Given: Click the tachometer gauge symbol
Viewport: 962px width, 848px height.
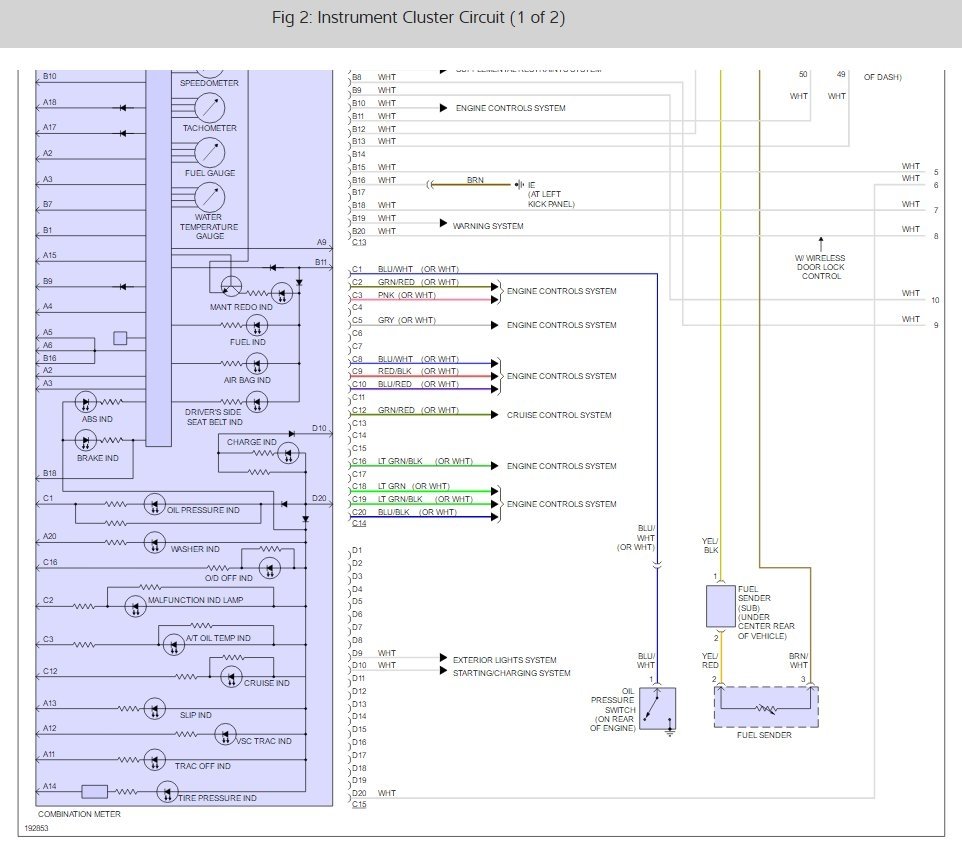Looking at the screenshot, I should (x=209, y=107).
